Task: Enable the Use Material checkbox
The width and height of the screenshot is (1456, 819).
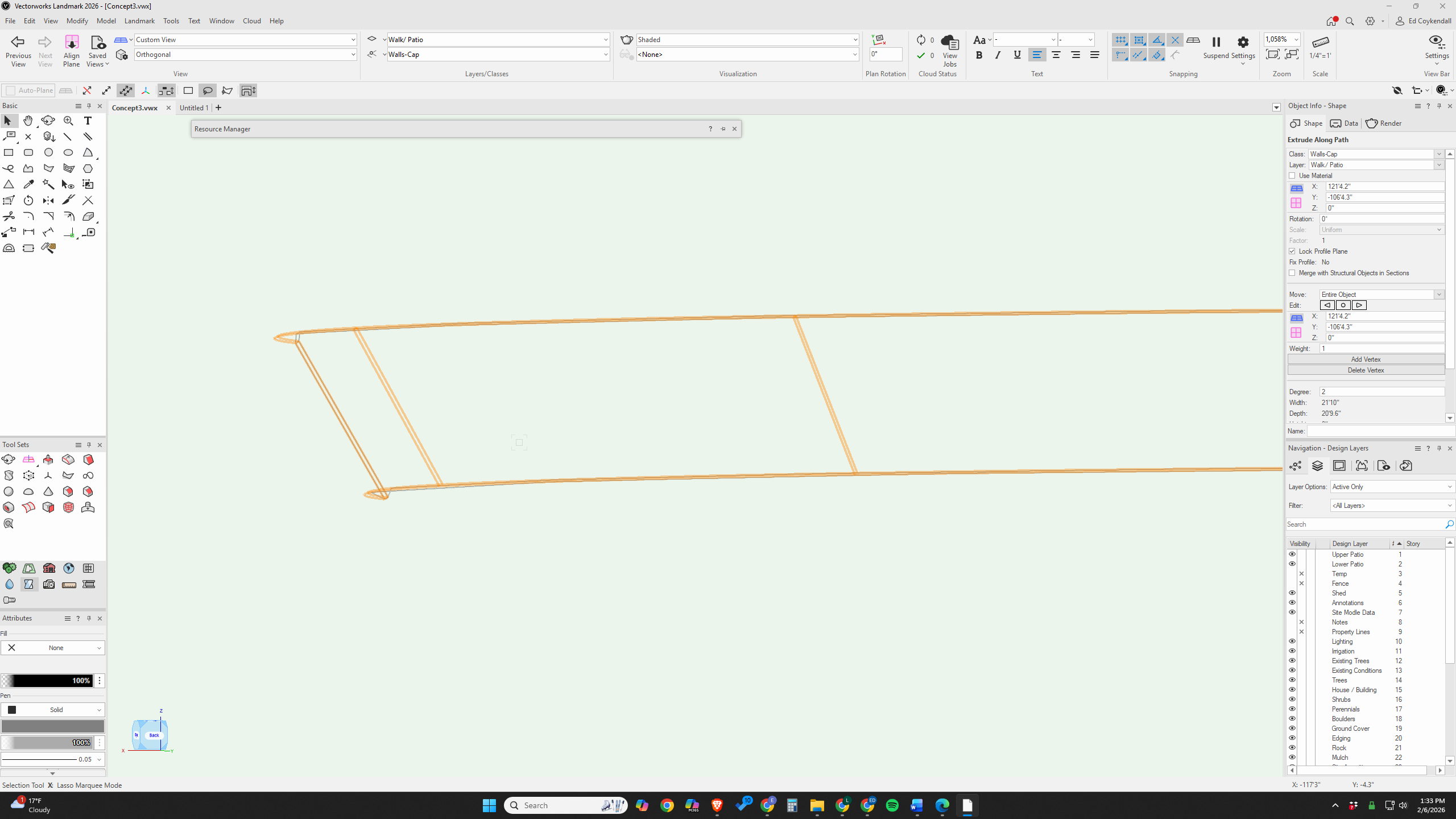Action: tap(1292, 176)
